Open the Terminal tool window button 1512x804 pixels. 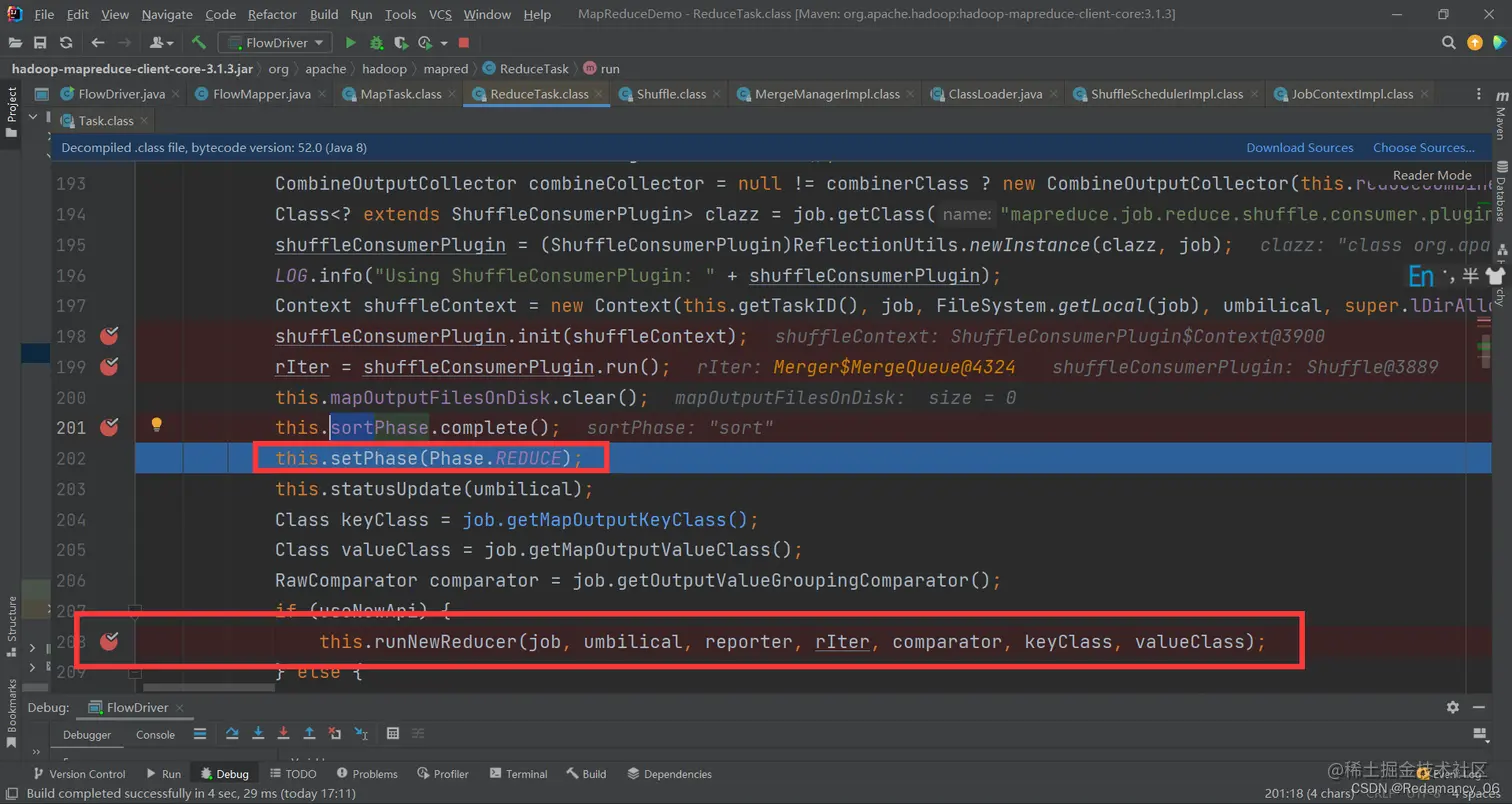coord(518,774)
